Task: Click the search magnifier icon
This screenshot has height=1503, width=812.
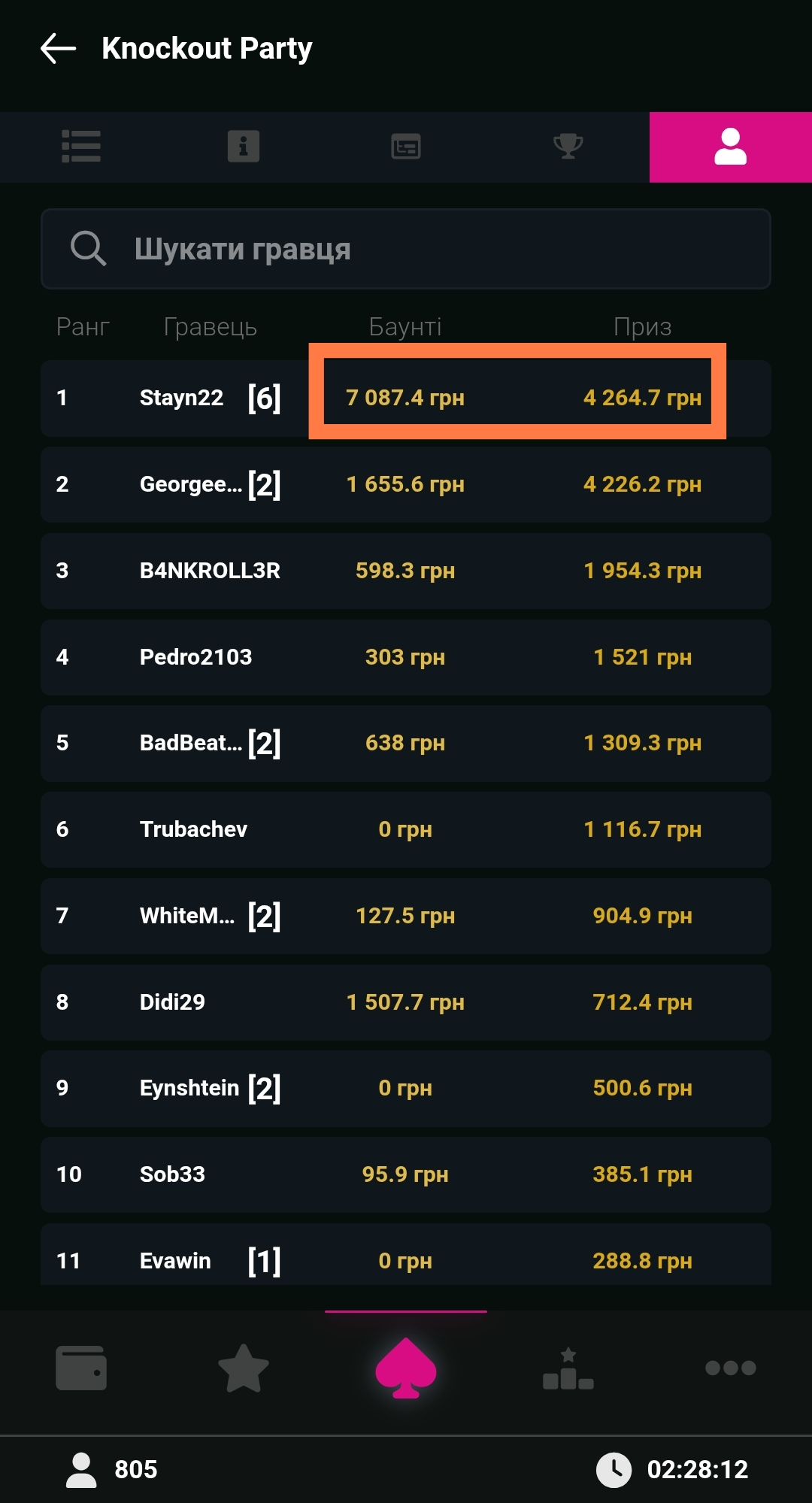Action: [88, 248]
